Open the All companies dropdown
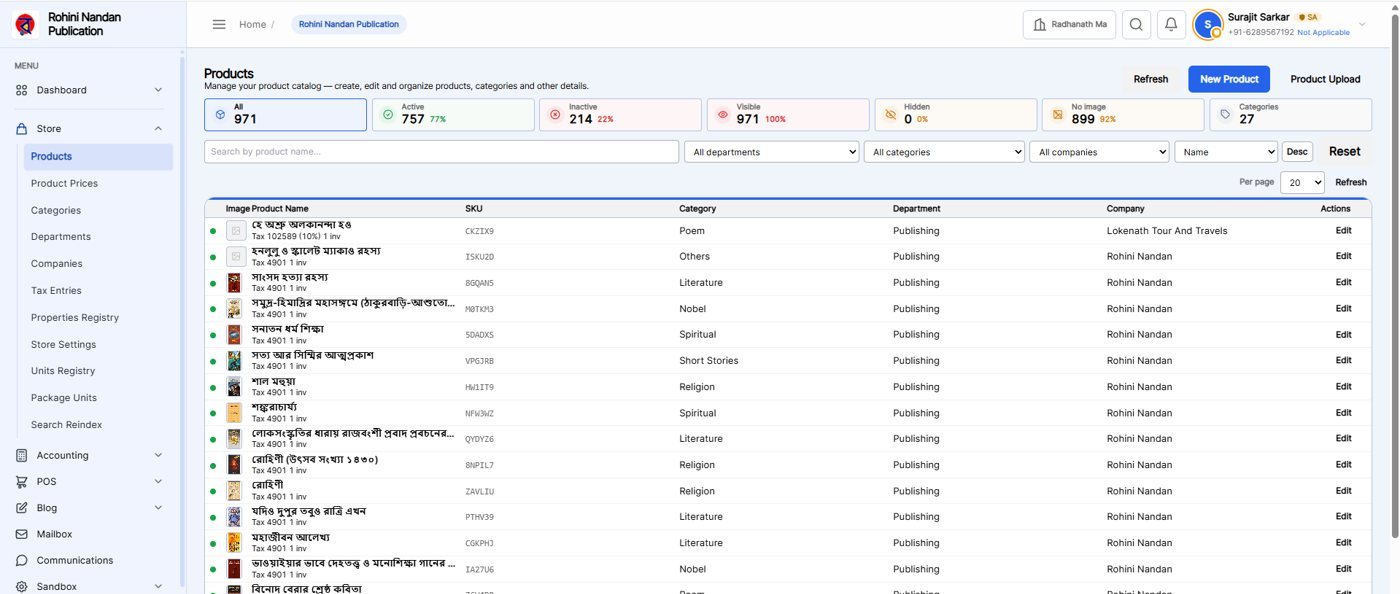Screen dimensions: 1400x594 1100,152
